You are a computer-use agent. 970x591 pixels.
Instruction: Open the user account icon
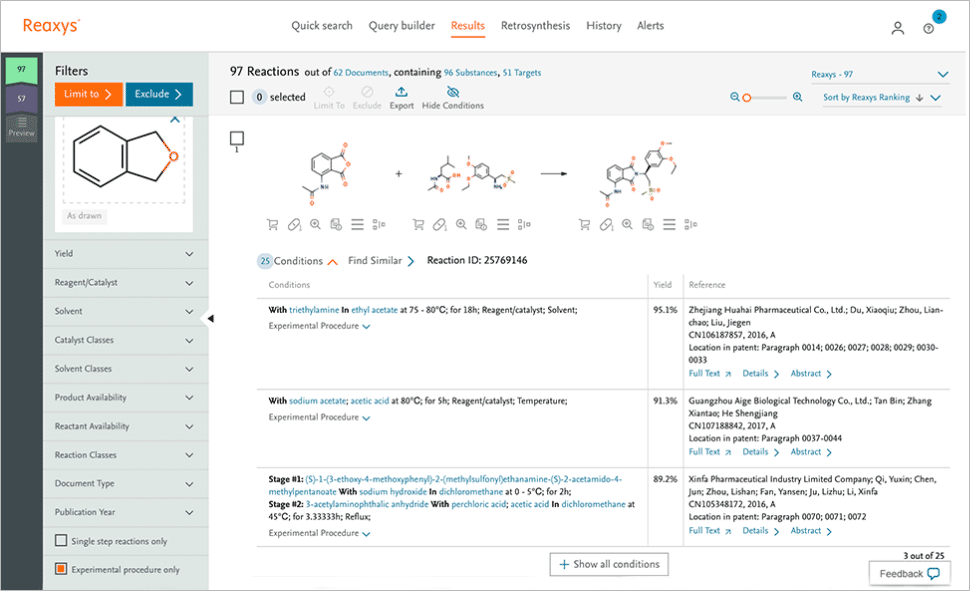(897, 28)
